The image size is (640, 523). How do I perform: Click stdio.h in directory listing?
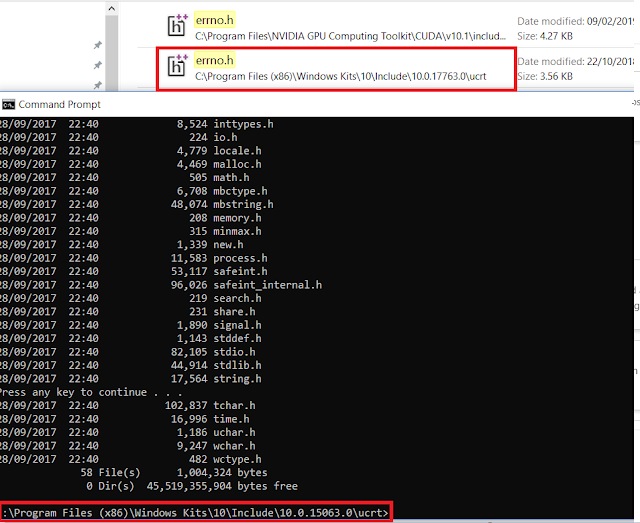[234, 352]
